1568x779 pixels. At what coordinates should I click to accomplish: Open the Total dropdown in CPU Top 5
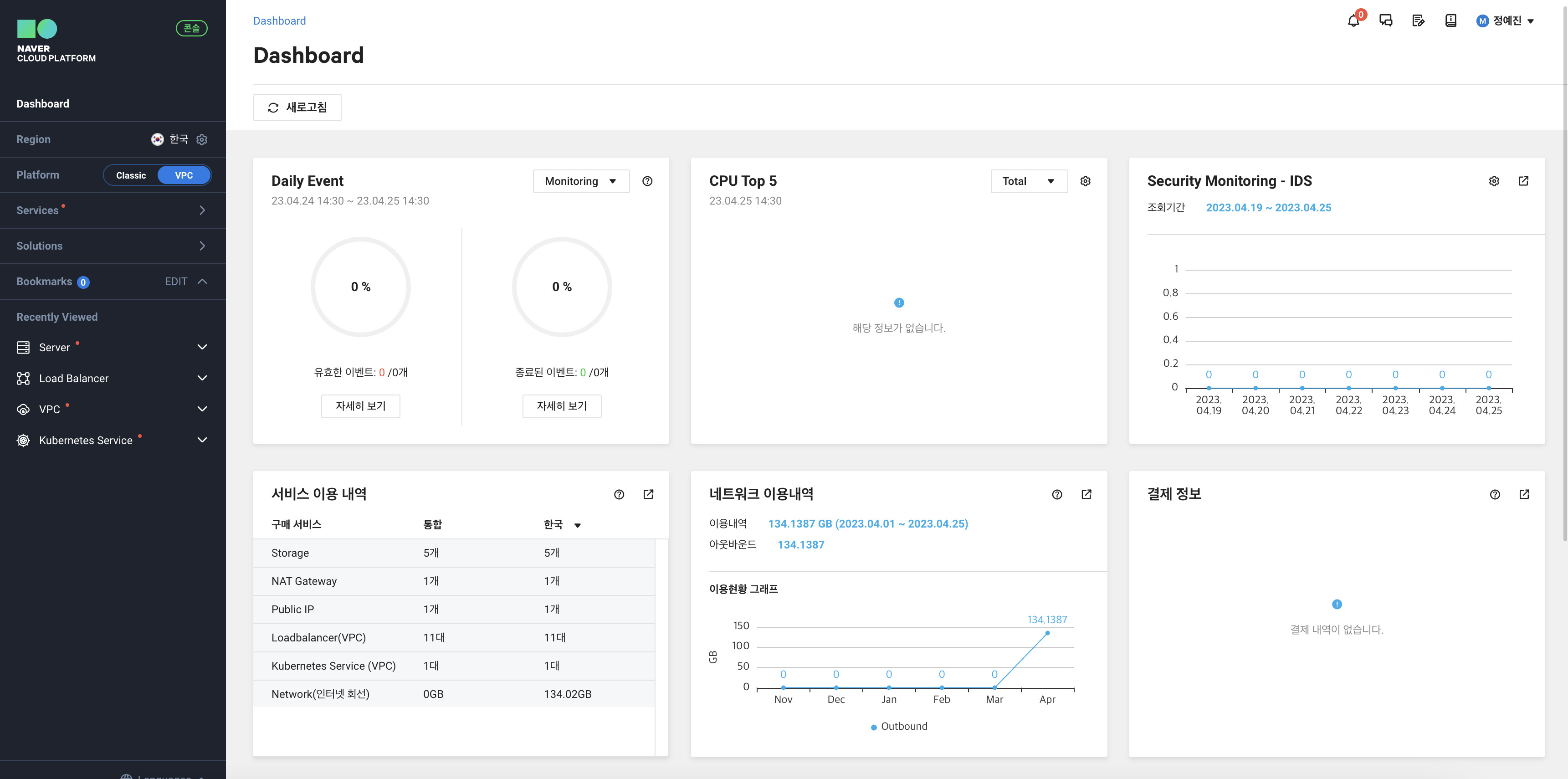coord(1028,181)
